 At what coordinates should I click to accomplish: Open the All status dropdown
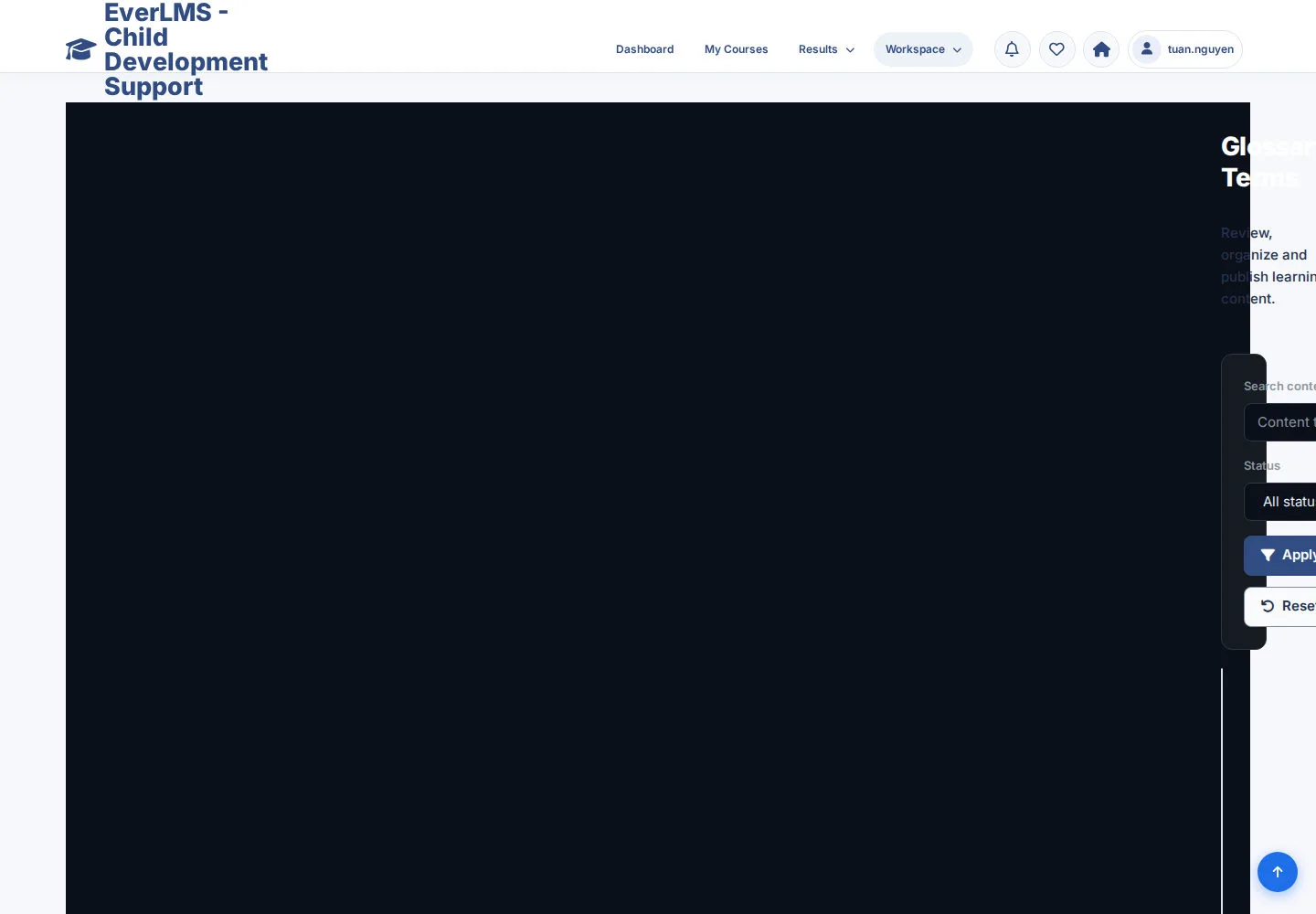click(1280, 502)
